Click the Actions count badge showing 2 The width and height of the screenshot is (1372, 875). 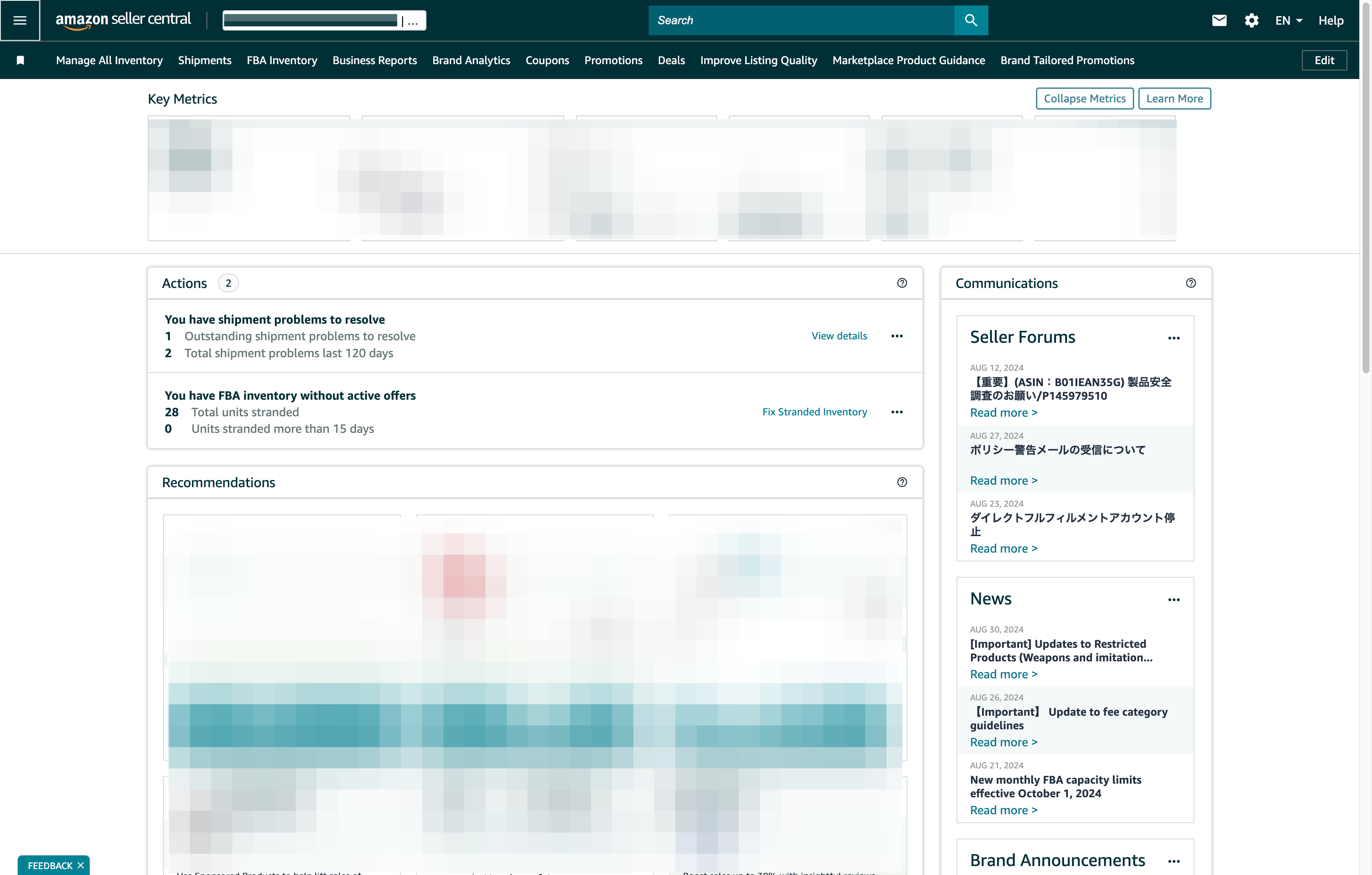pos(229,283)
